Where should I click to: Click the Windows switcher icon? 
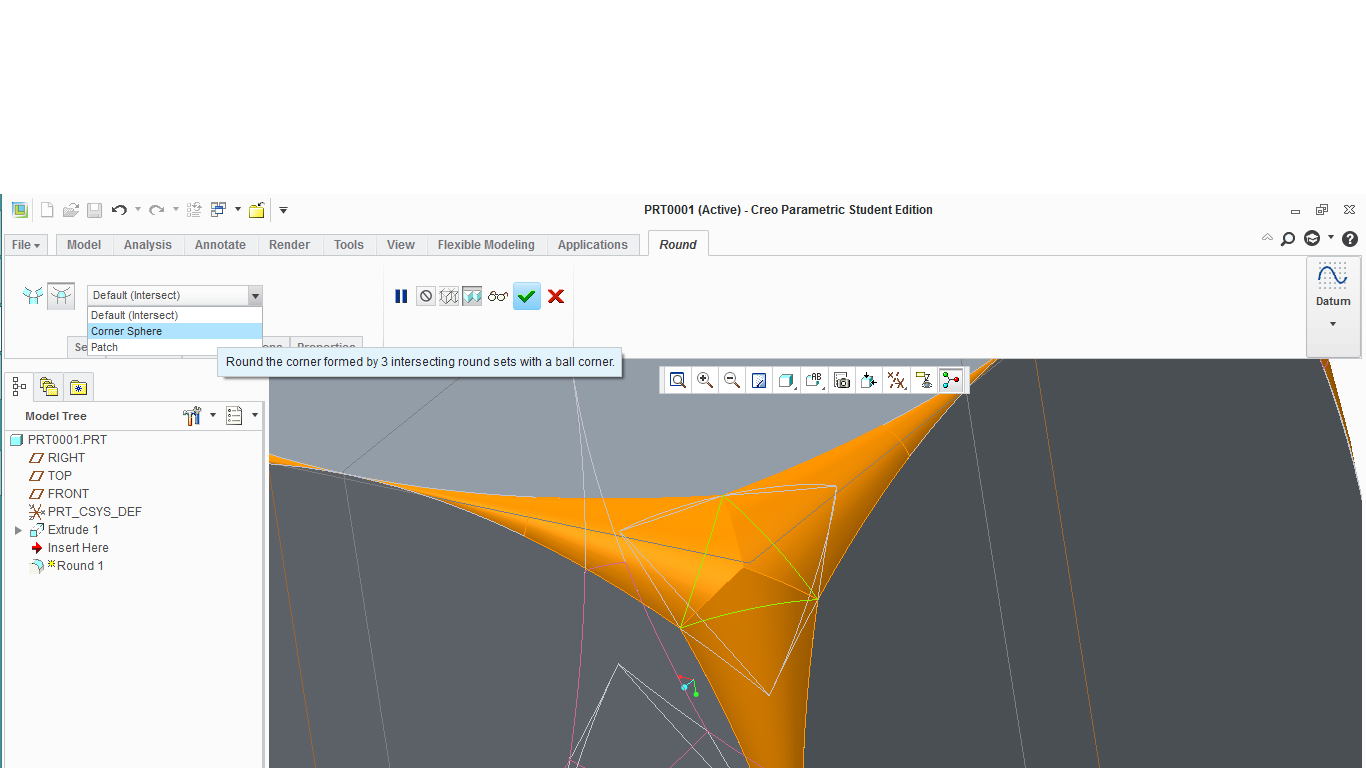tap(219, 210)
